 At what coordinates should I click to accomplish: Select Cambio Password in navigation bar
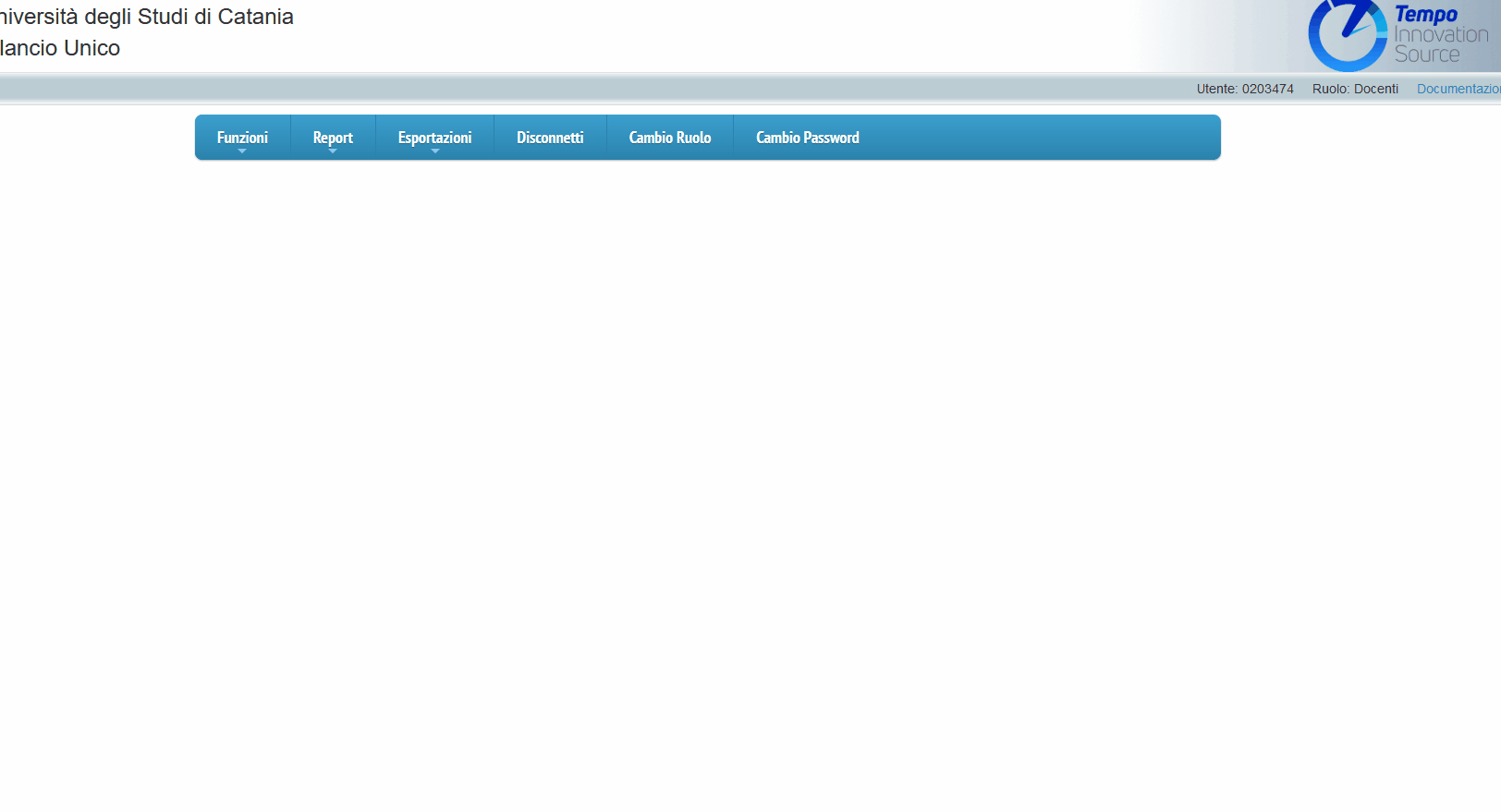point(808,138)
